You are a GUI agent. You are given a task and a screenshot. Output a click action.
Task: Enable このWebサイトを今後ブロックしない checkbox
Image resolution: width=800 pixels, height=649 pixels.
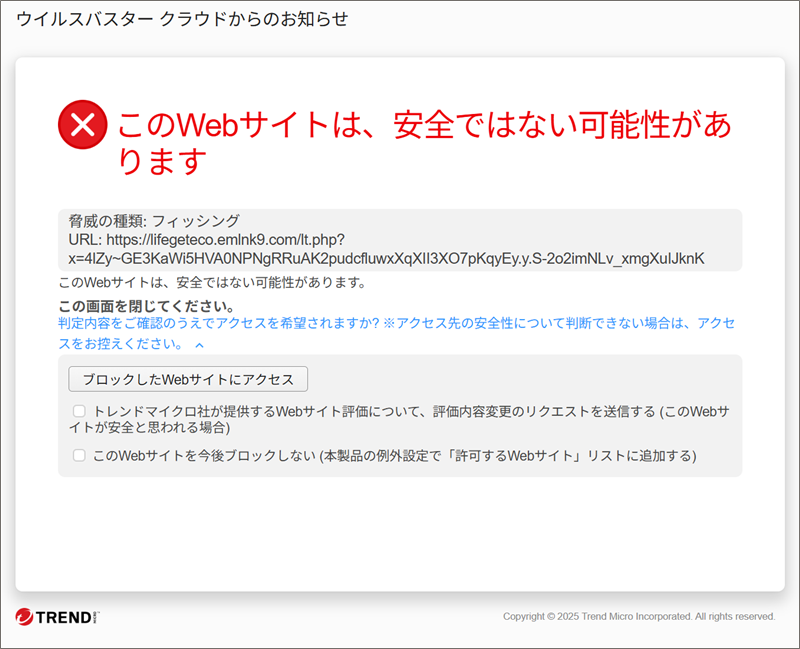coord(79,455)
